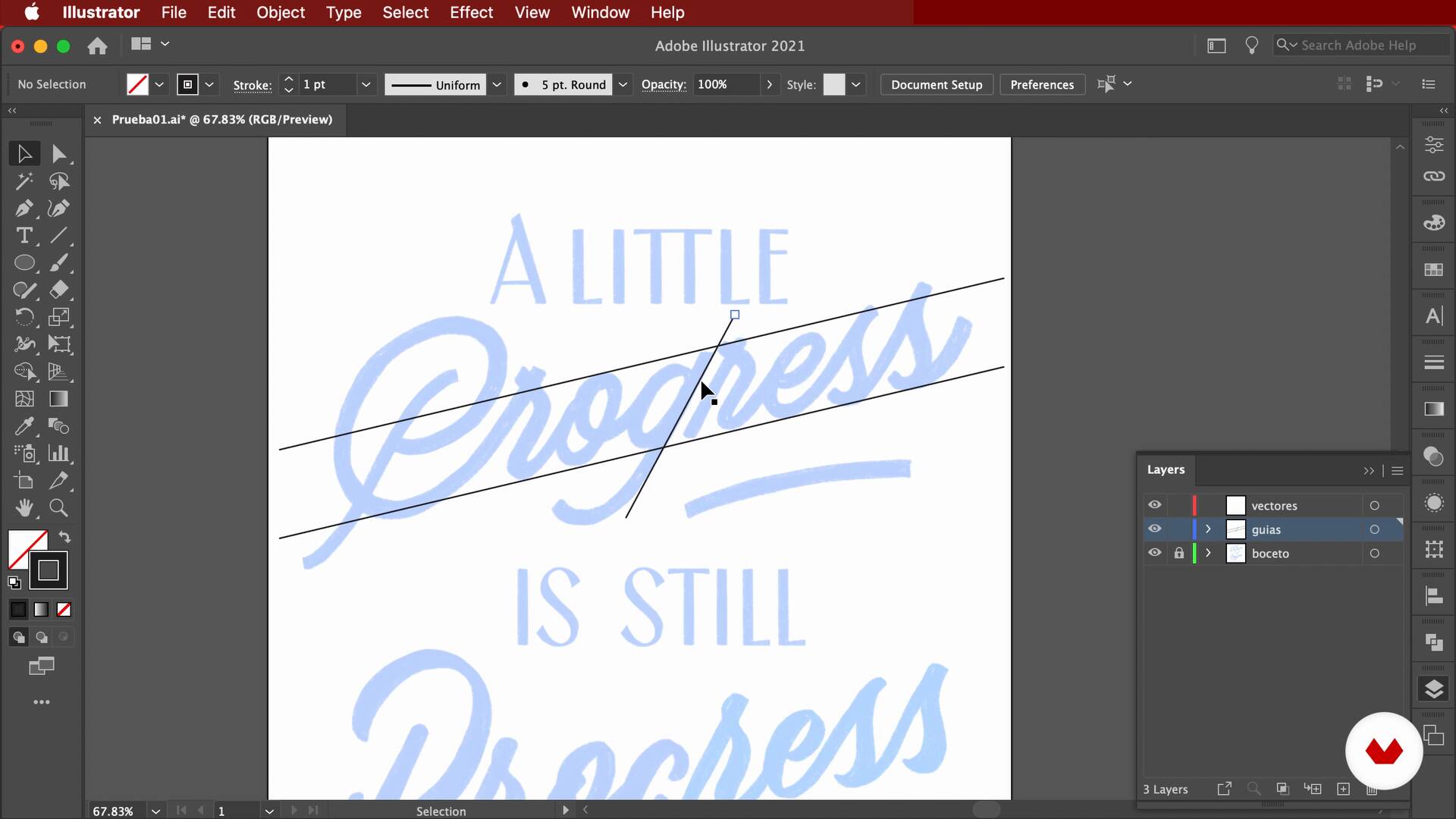
Task: Open the fill color dropdown arrow
Action: pyautogui.click(x=159, y=85)
